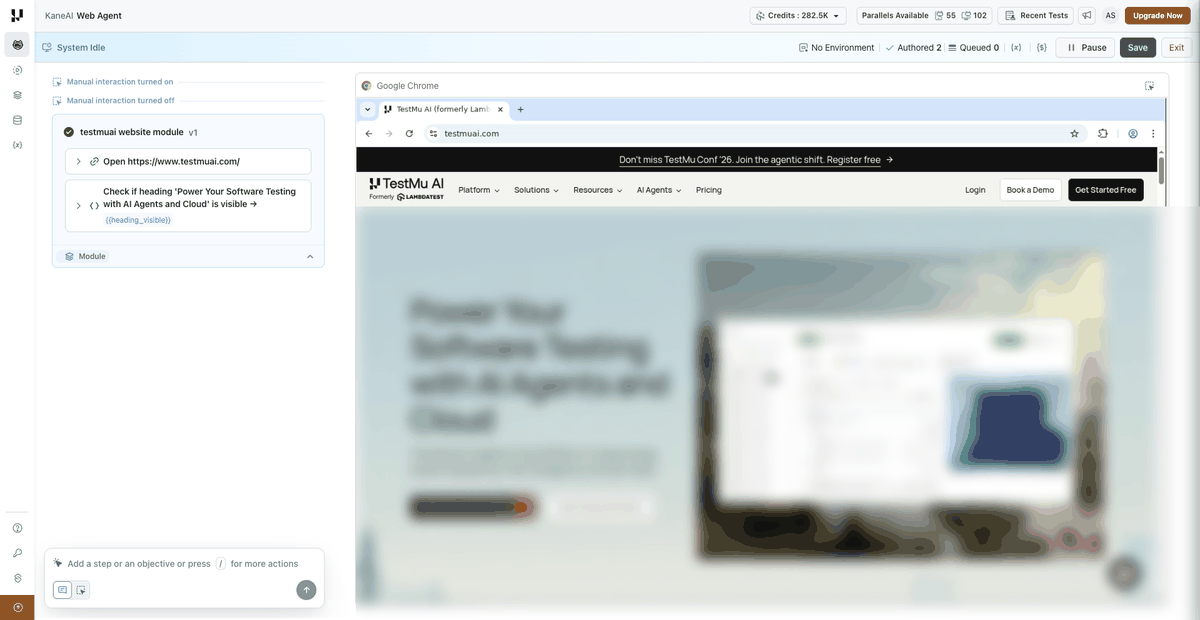Open the database icon in sidebar
The height and width of the screenshot is (620, 1200).
17,120
